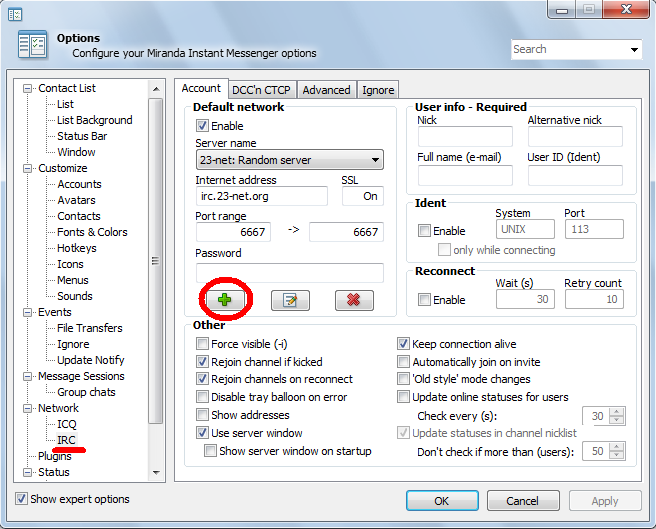656x529 pixels.
Task: Click the tree scrollbar down arrow
Action: [x=156, y=473]
